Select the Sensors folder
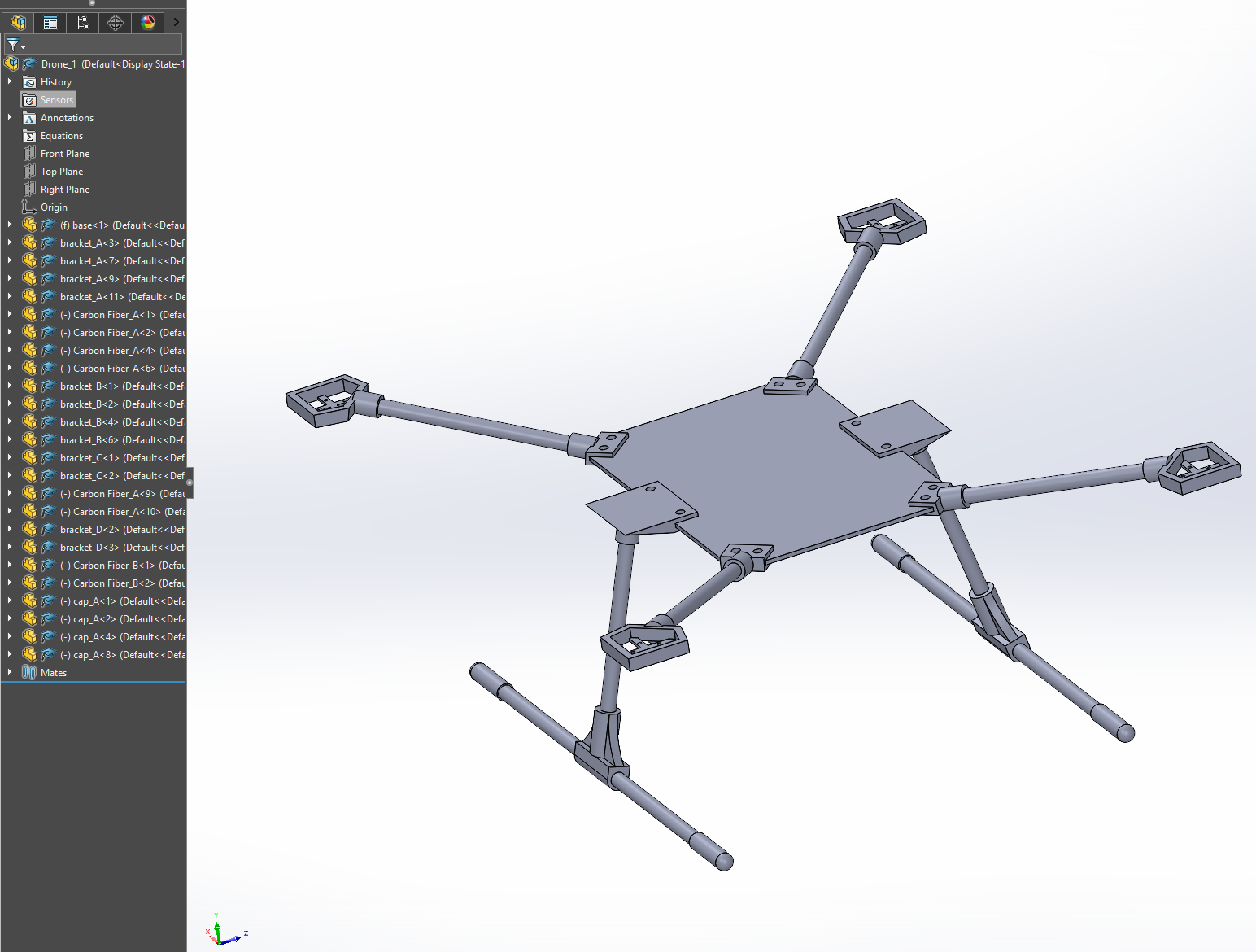This screenshot has width=1256, height=952. (56, 100)
